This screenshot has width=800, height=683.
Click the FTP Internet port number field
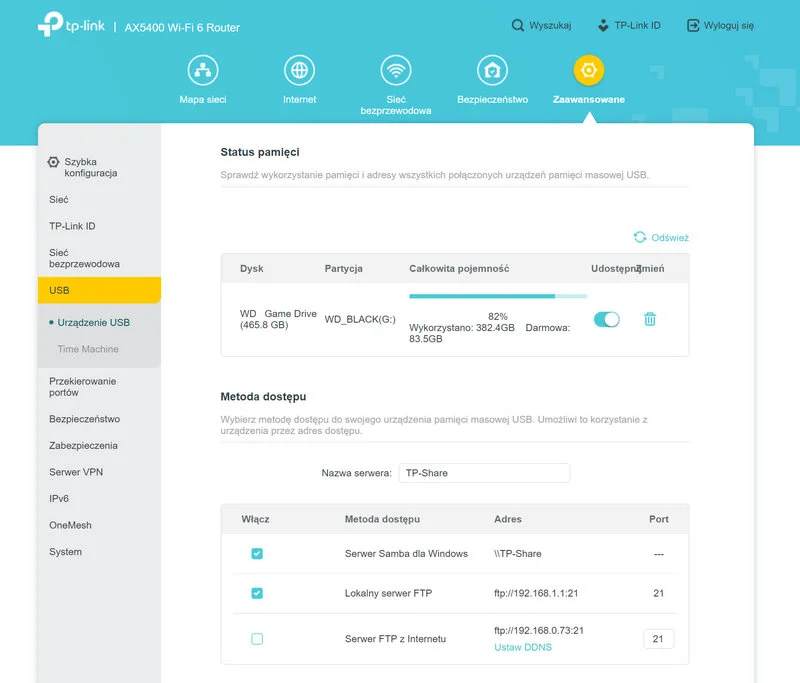coord(658,639)
